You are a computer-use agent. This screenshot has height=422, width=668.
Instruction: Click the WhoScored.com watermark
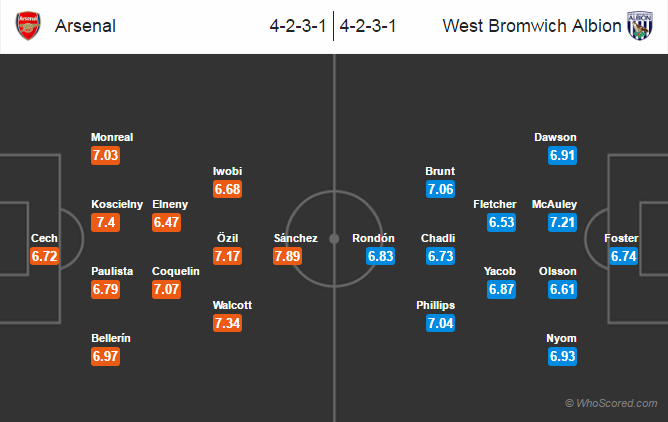coord(611,403)
